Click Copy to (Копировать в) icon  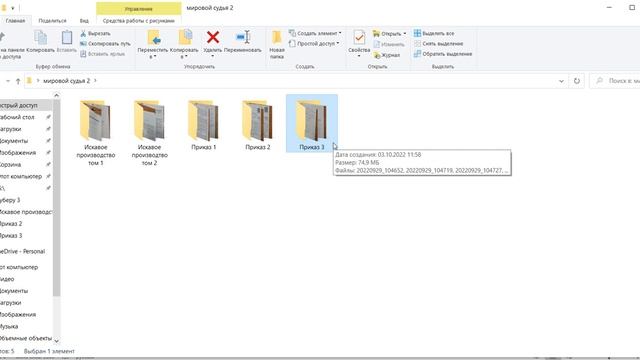coord(185,38)
